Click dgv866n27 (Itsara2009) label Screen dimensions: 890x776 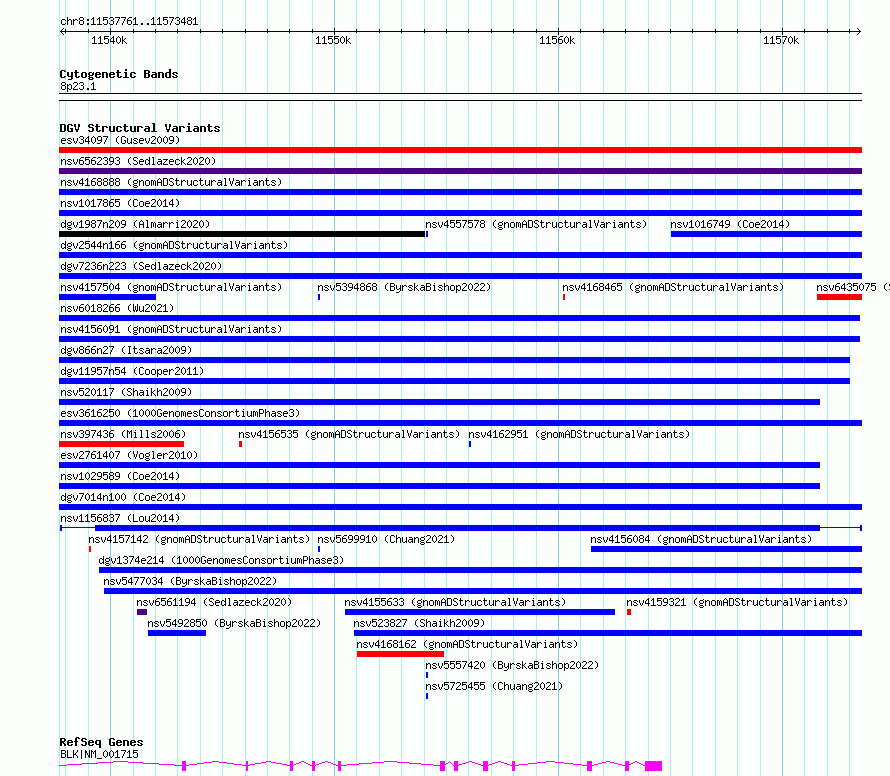click(x=126, y=350)
